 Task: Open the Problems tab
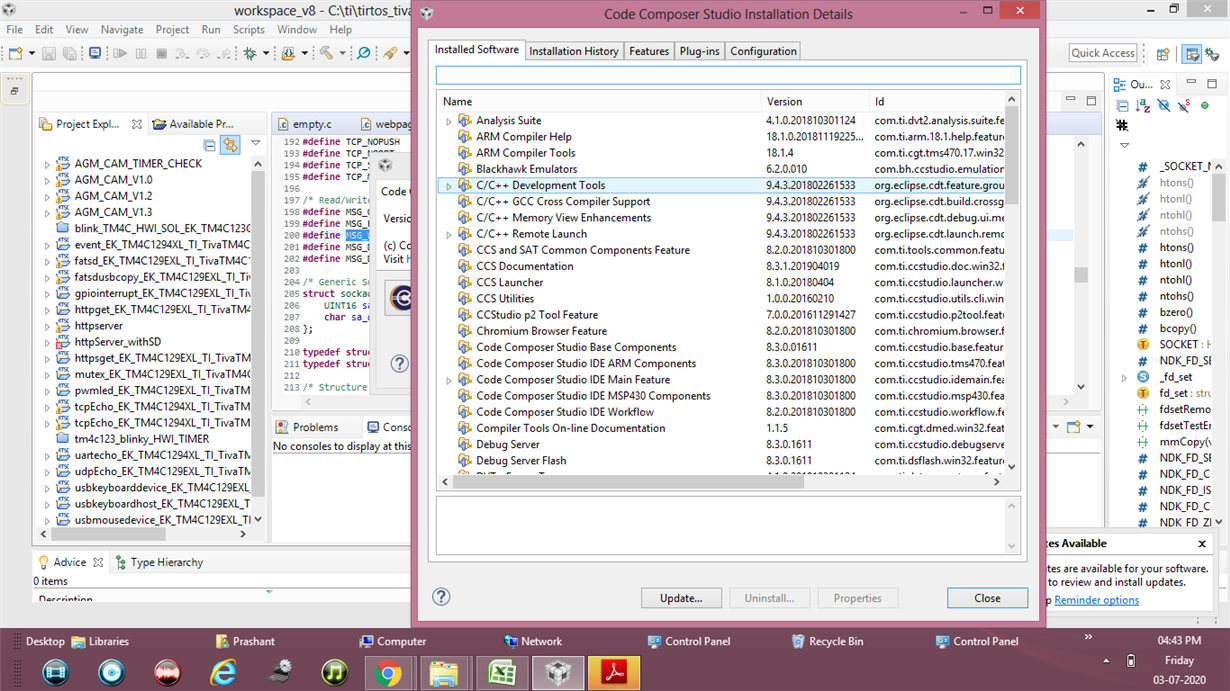(x=307, y=427)
